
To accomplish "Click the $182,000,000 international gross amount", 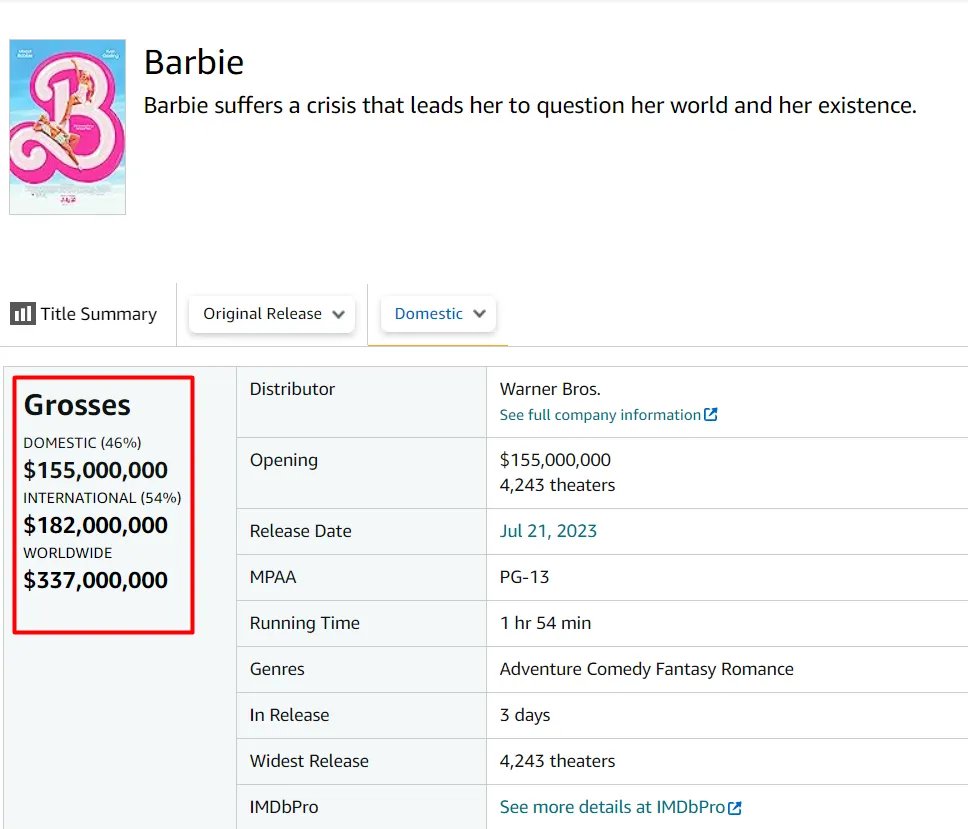I will point(96,525).
